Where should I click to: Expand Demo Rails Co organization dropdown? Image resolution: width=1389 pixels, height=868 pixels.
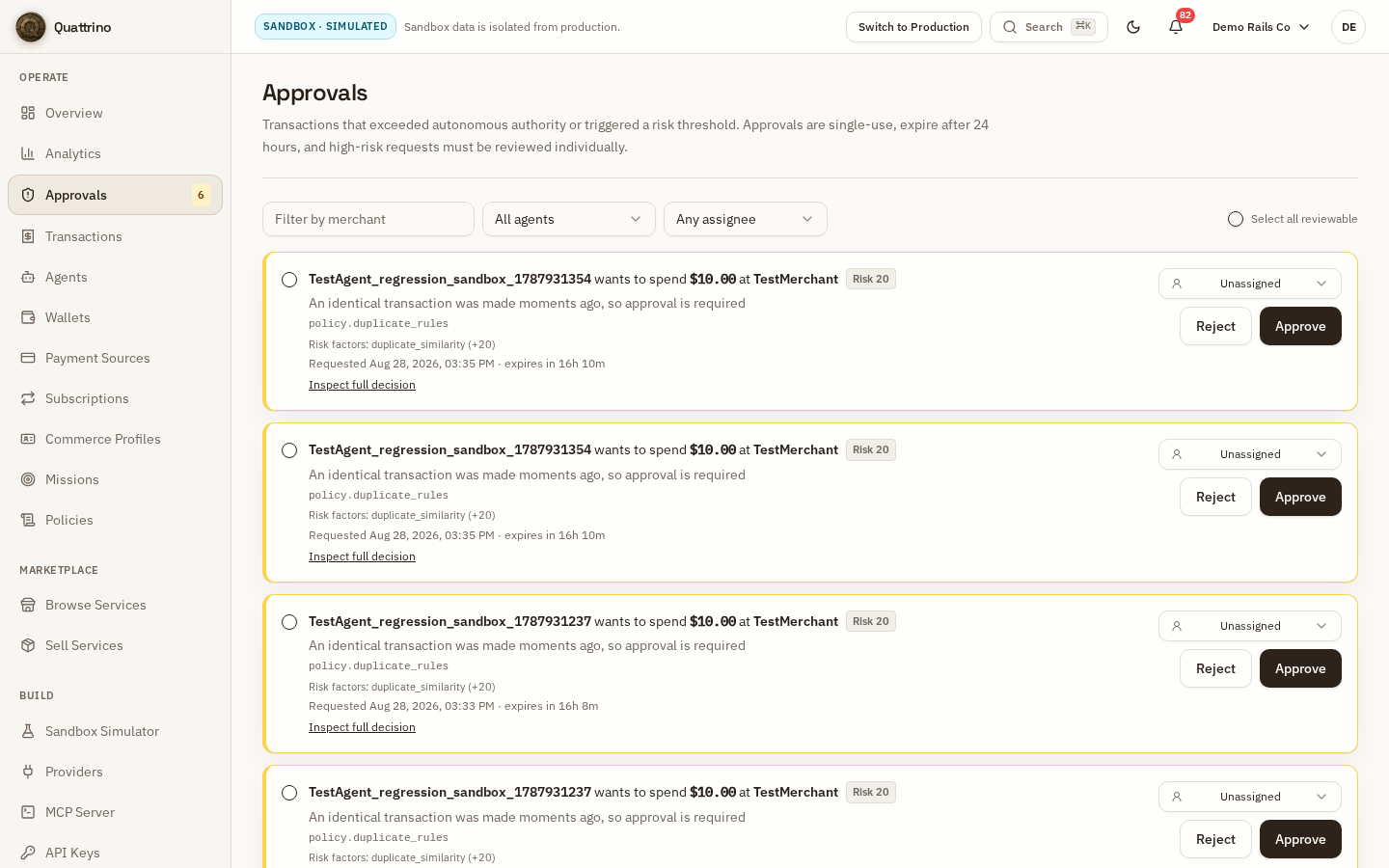click(x=1261, y=27)
